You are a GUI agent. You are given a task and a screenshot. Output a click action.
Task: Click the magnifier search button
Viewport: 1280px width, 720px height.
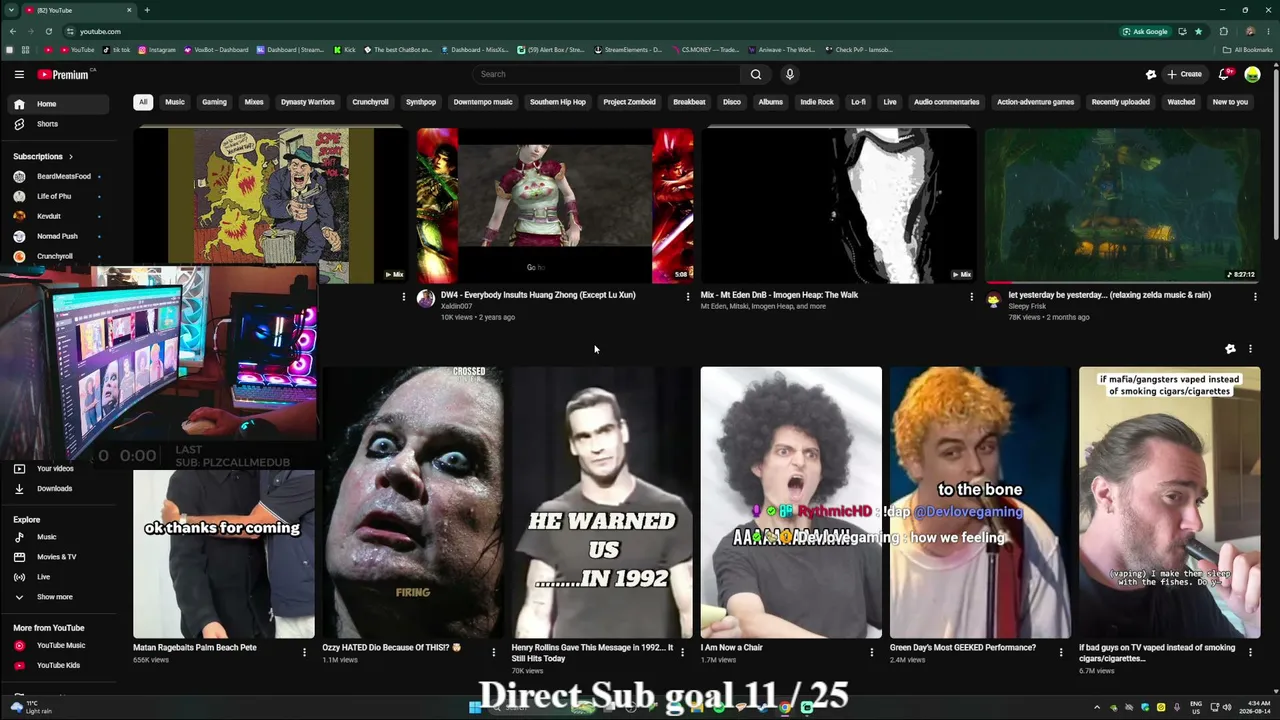756,74
